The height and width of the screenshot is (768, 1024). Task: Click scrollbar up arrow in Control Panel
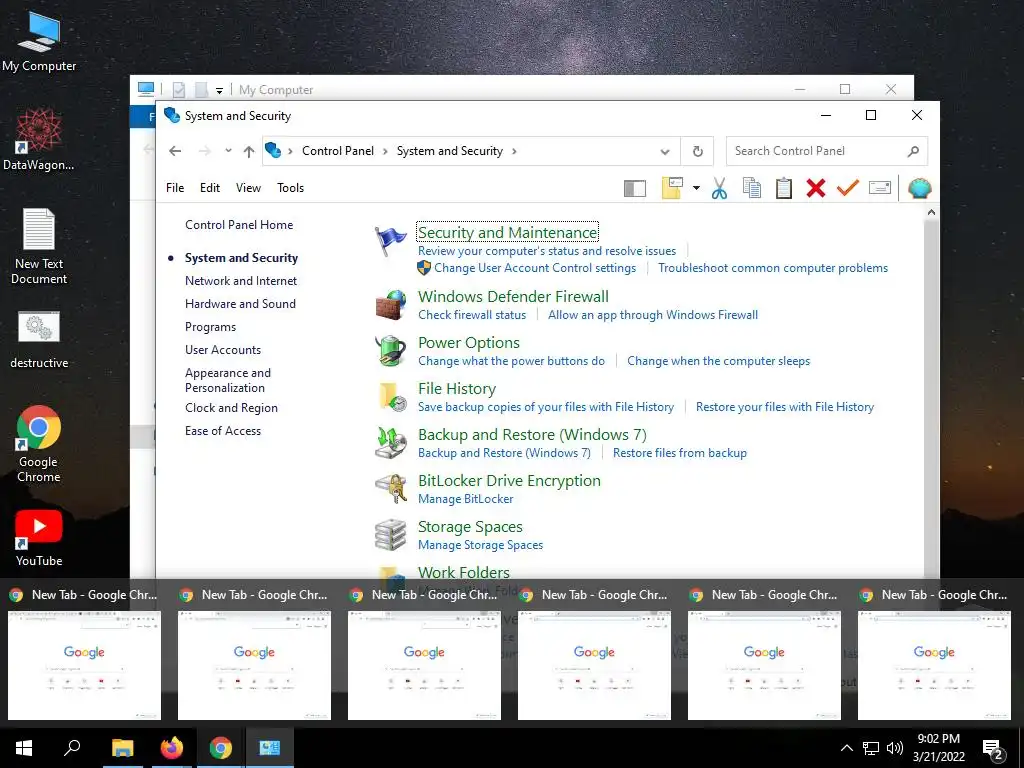point(931,212)
